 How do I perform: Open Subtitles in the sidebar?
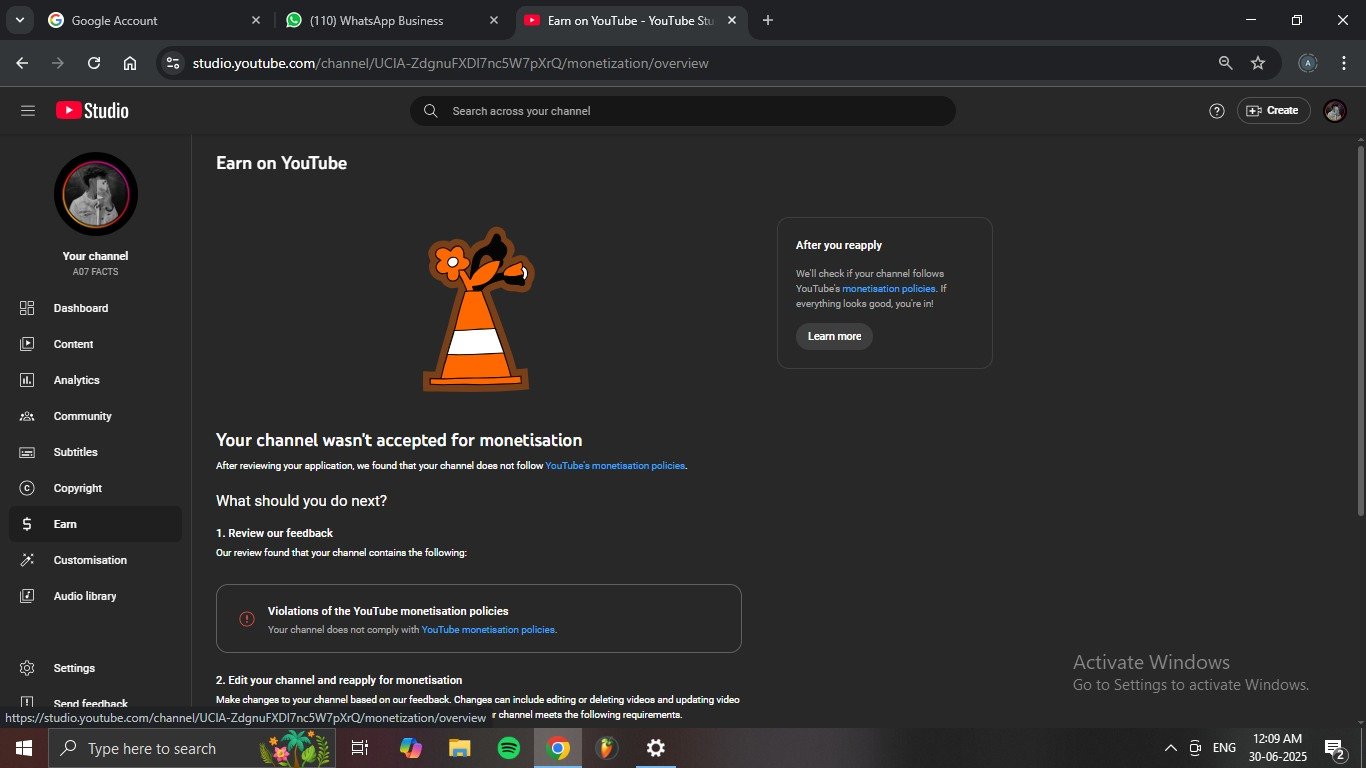(x=95, y=452)
